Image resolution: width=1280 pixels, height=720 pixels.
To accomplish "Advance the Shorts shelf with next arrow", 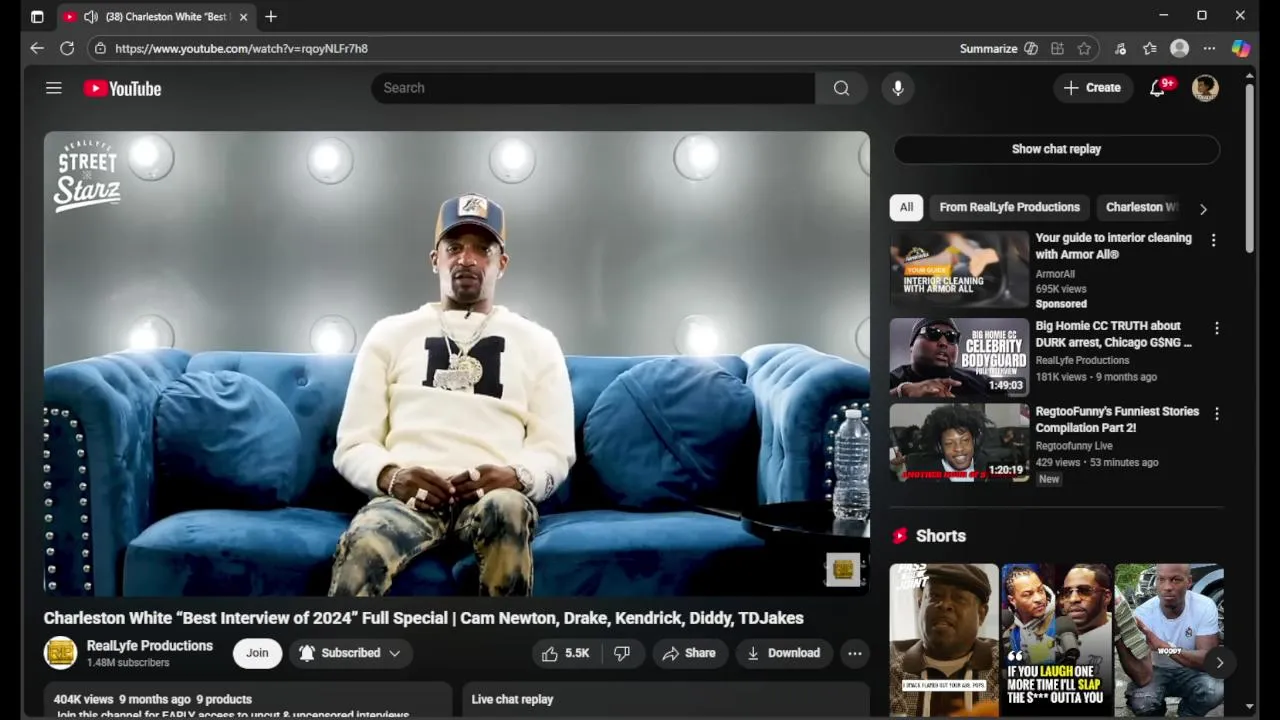I will tap(1219, 662).
